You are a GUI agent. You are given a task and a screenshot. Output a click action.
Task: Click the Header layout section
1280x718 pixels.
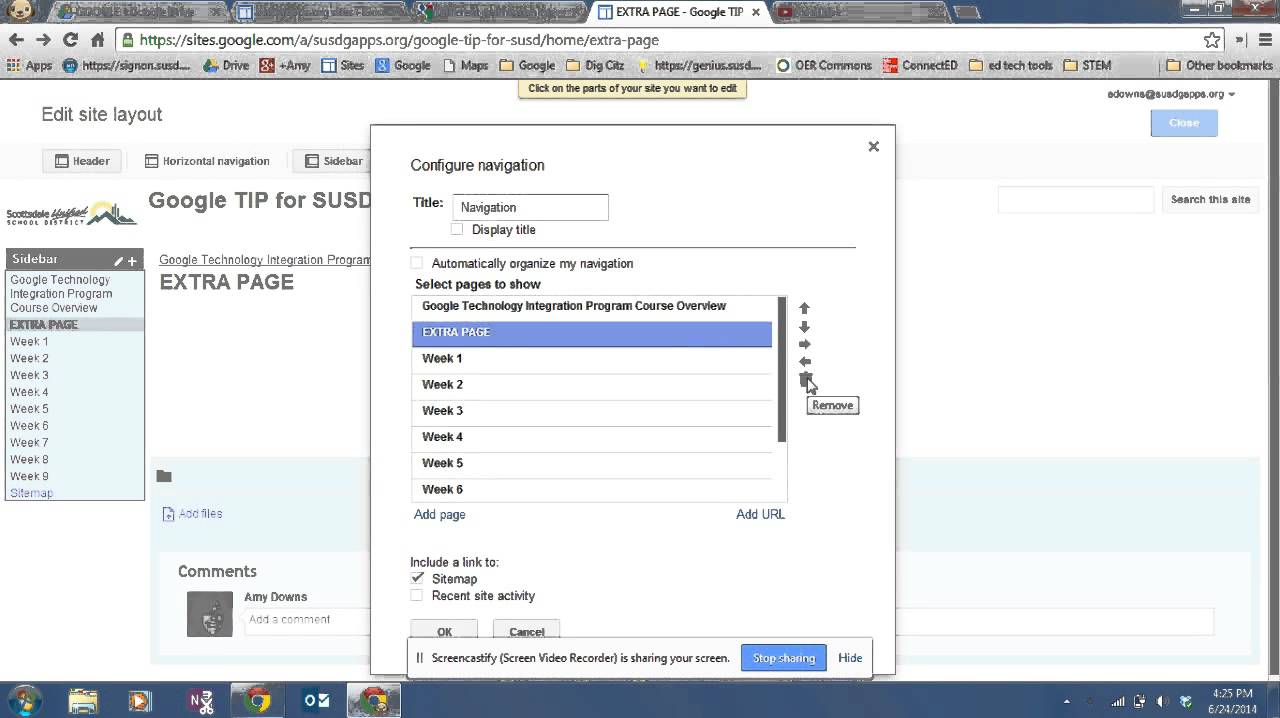[x=82, y=160]
